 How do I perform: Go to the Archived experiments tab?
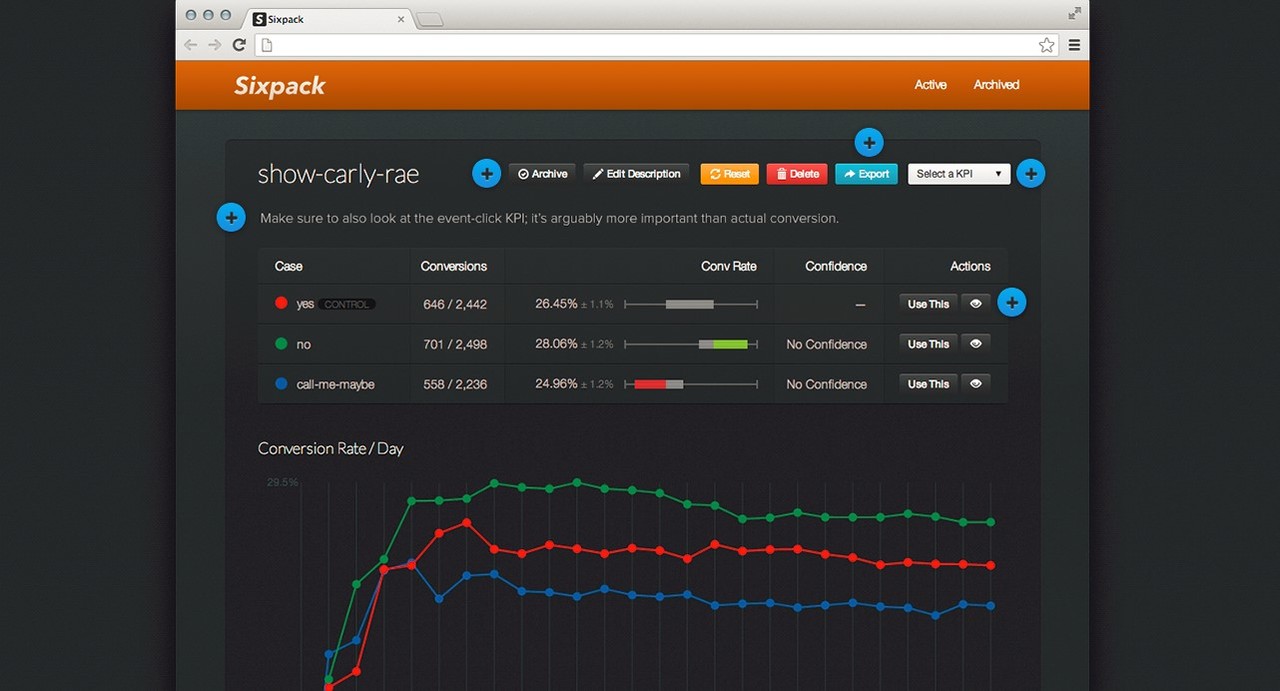point(996,85)
